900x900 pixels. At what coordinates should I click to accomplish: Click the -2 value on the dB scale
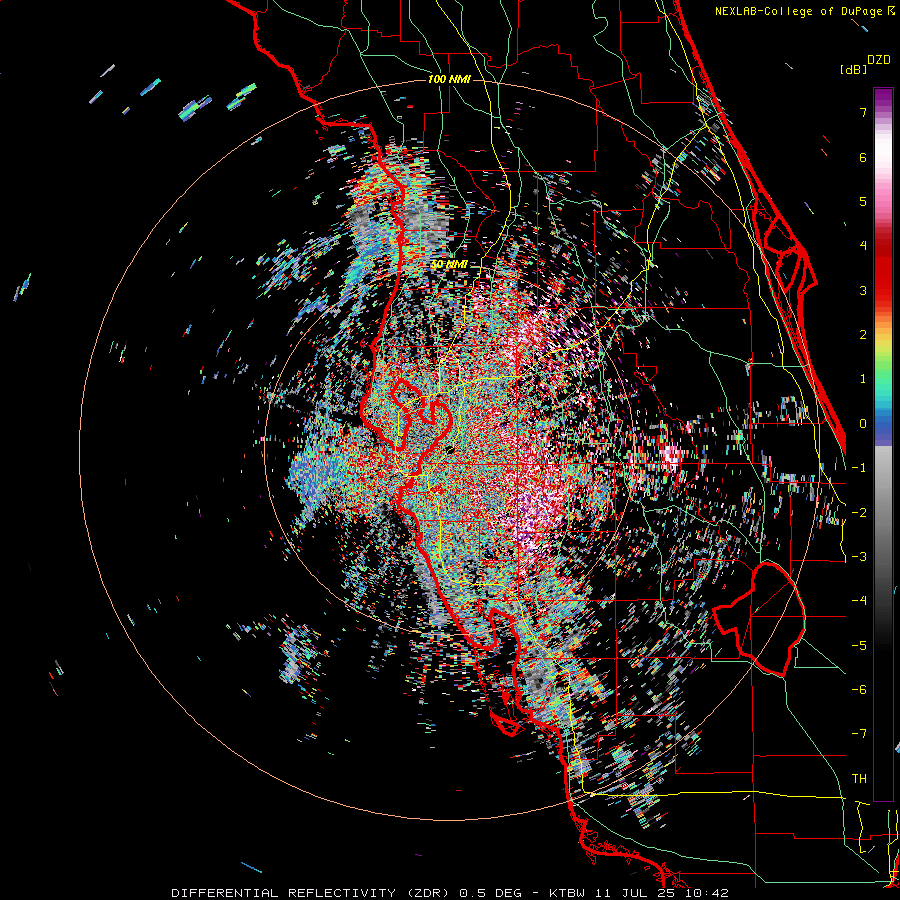(859, 513)
